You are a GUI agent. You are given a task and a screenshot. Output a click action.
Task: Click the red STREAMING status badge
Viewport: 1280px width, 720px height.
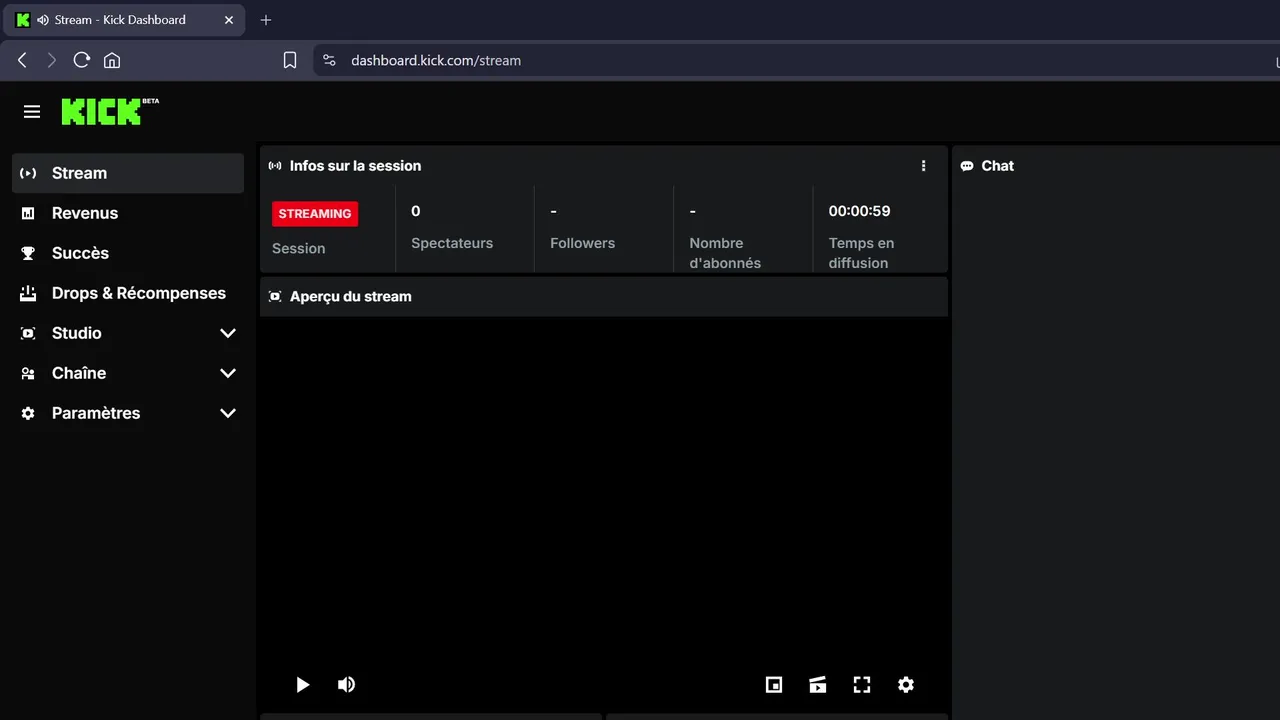(x=315, y=213)
